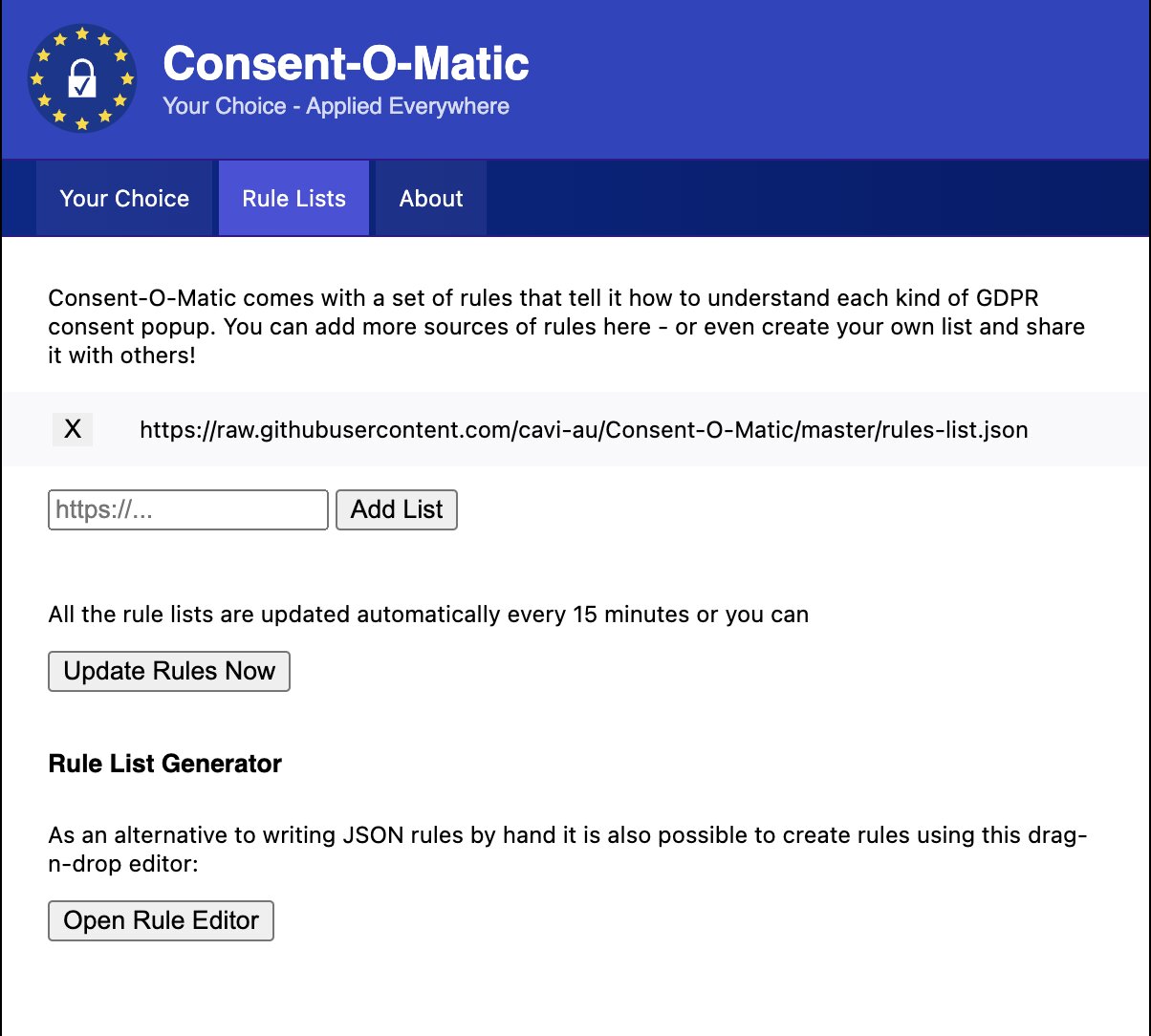Click the Consent-O-Matic padlock logo
Image resolution: width=1151 pixels, height=1036 pixels.
82,78
